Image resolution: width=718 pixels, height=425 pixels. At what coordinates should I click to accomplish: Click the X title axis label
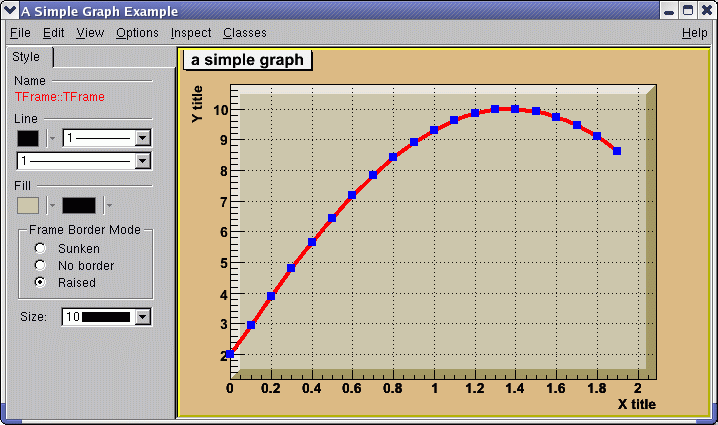[636, 404]
